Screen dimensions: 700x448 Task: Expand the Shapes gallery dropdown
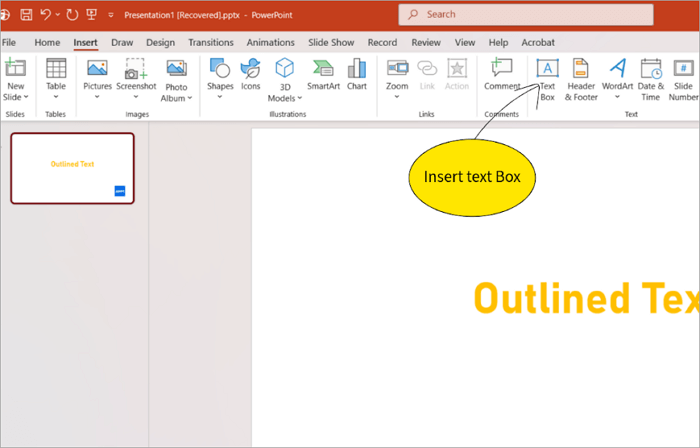[x=220, y=97]
